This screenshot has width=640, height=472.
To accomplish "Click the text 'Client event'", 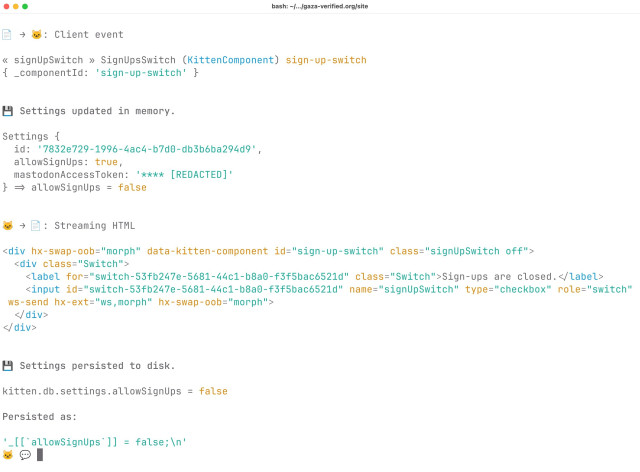I will 89,35.
